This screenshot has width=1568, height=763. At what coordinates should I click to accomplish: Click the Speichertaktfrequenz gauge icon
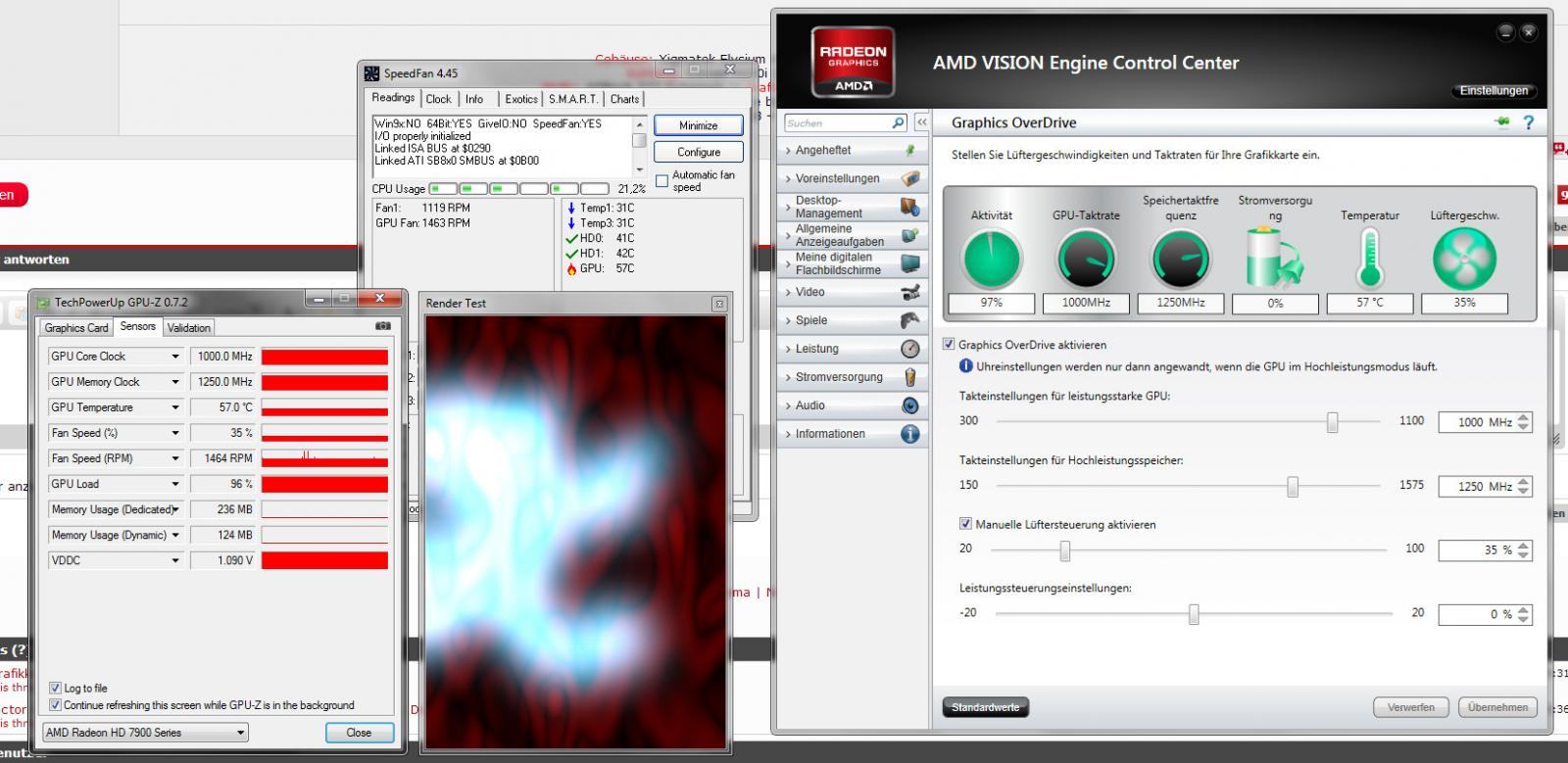1181,260
